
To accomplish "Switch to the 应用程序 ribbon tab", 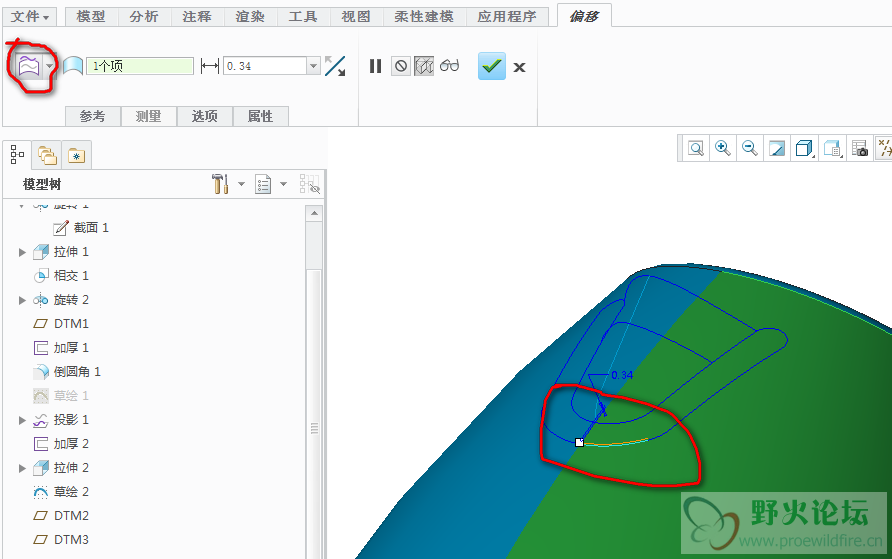I will pos(507,16).
